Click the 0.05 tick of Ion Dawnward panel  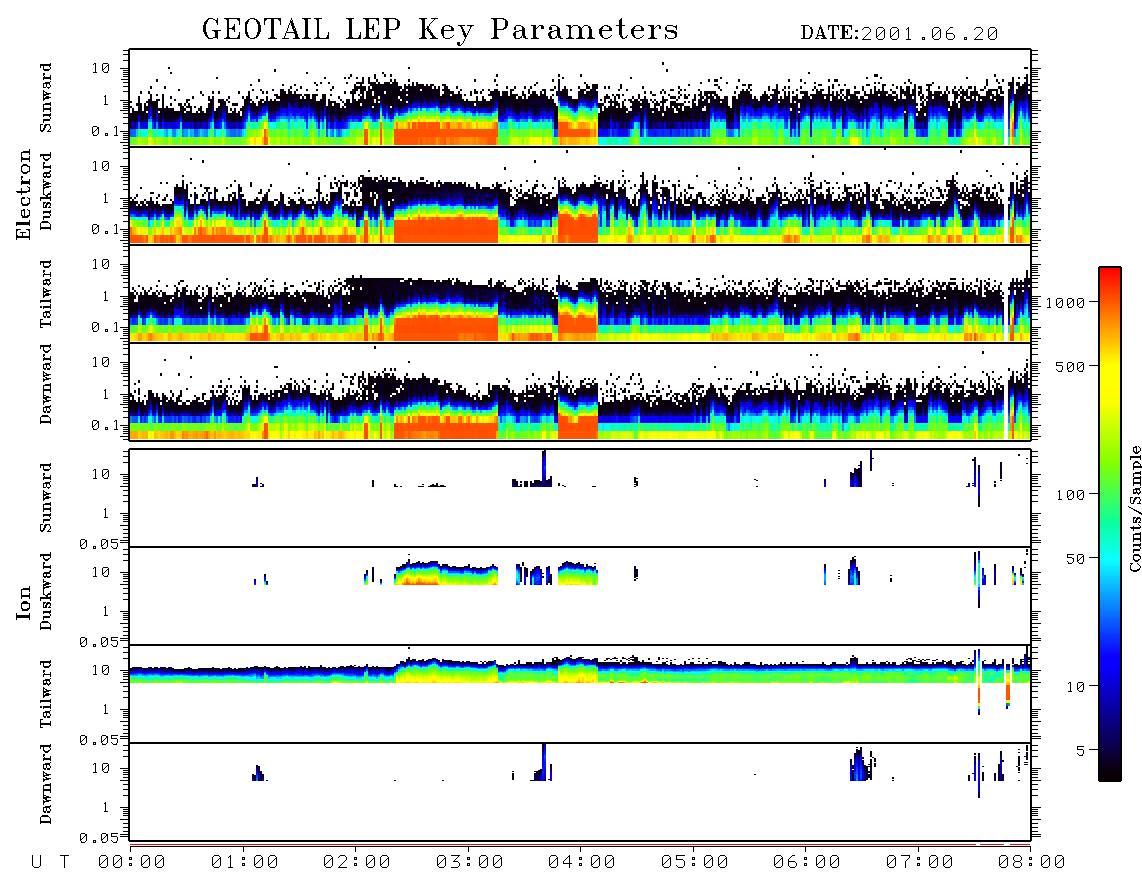pos(98,838)
